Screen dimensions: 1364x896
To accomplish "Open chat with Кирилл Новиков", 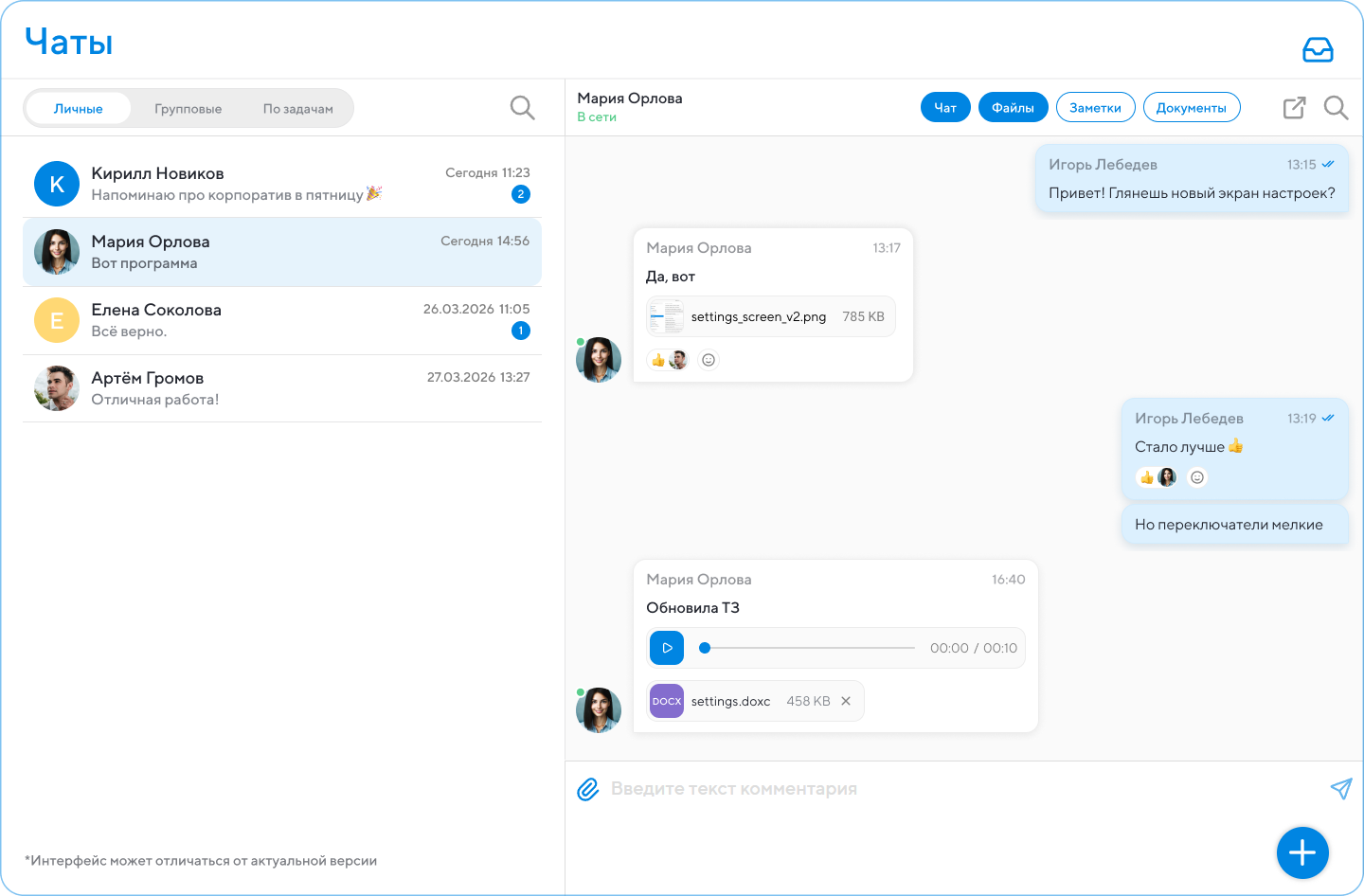I will (282, 184).
